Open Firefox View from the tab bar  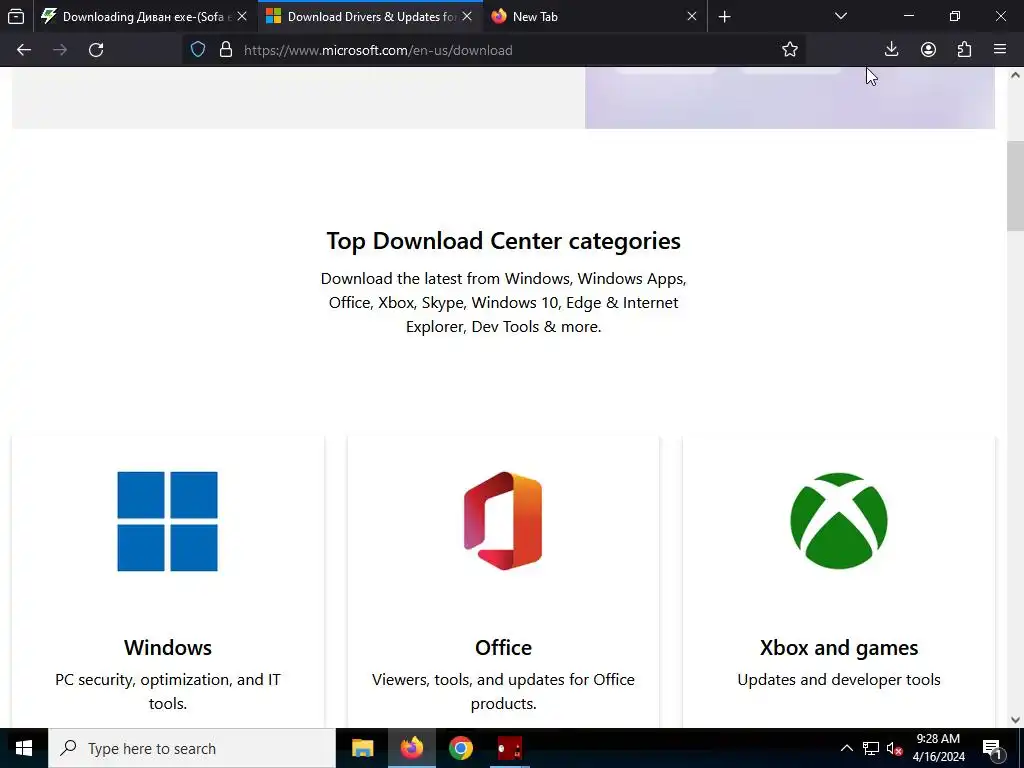pos(16,16)
